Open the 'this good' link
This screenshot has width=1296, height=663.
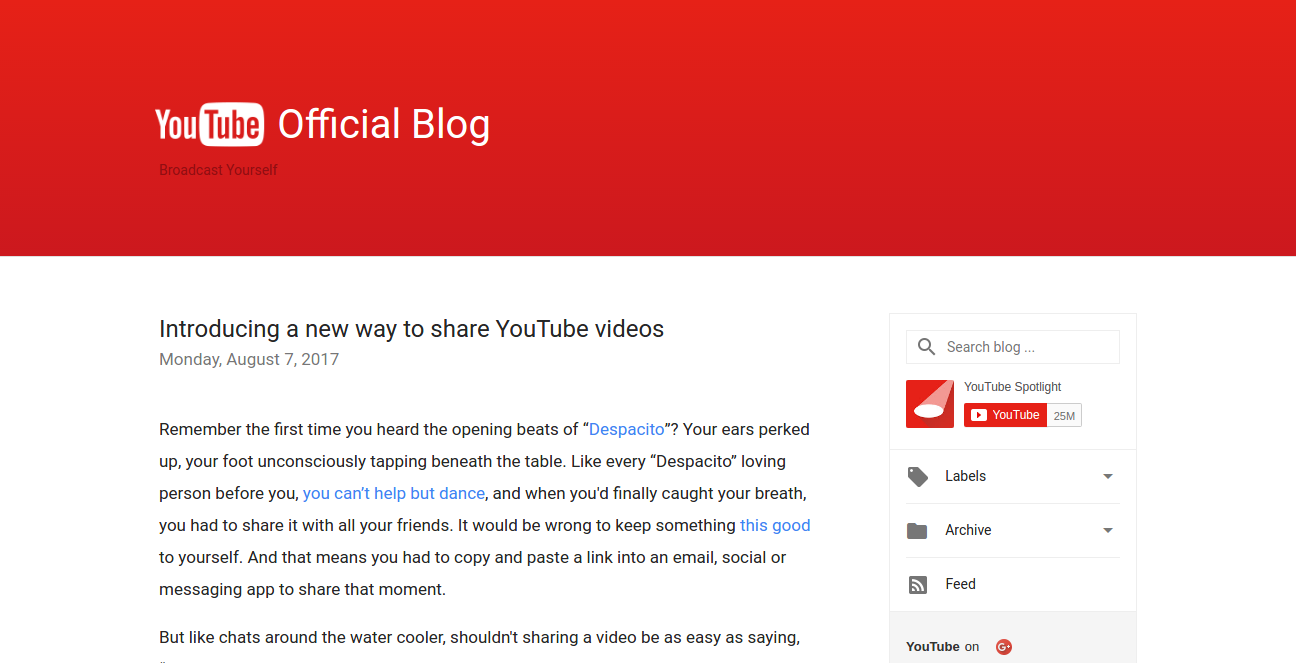pos(775,525)
